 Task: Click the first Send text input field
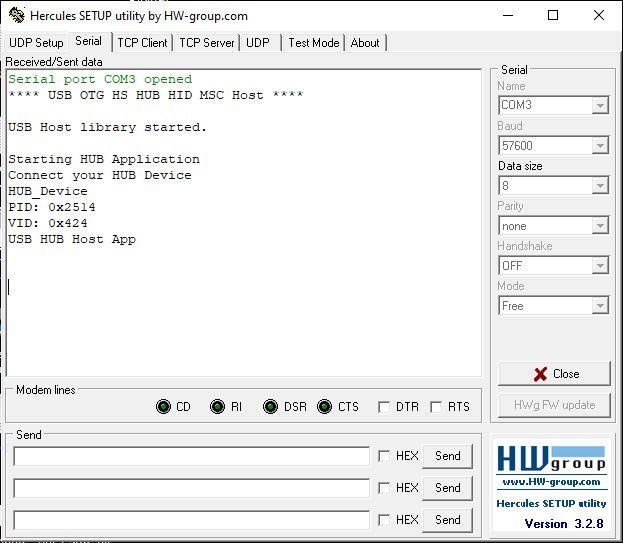pos(192,456)
